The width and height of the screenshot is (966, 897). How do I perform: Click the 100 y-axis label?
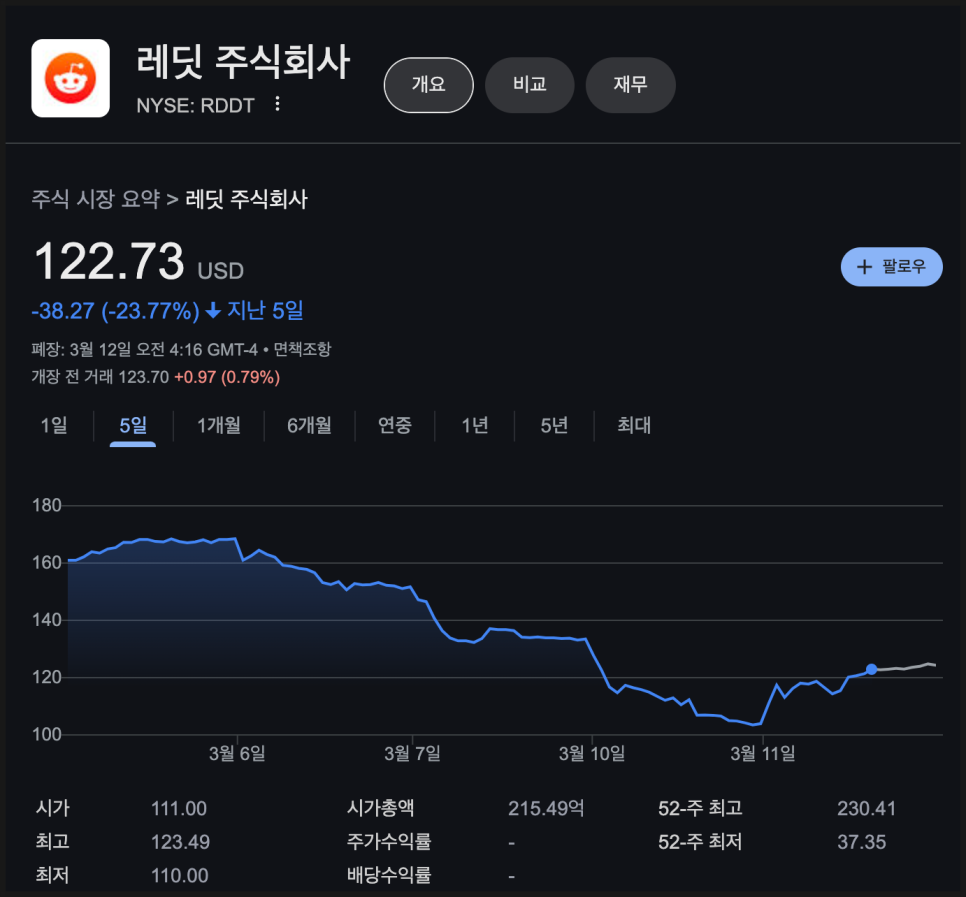coord(47,734)
